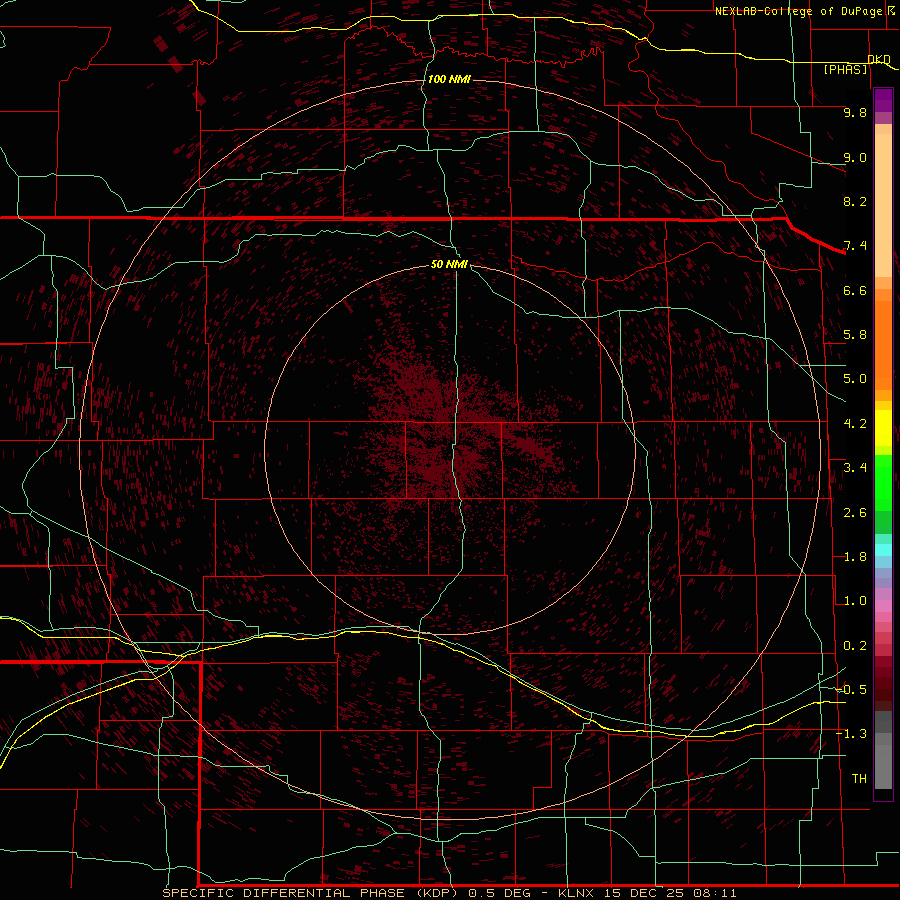Click the TH label on the scale

coord(859,779)
